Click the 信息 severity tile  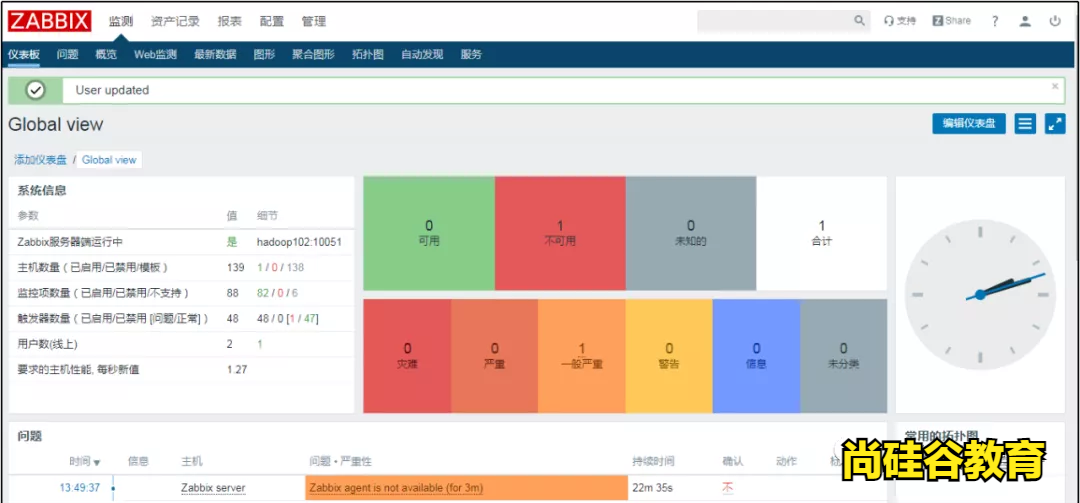click(756, 356)
